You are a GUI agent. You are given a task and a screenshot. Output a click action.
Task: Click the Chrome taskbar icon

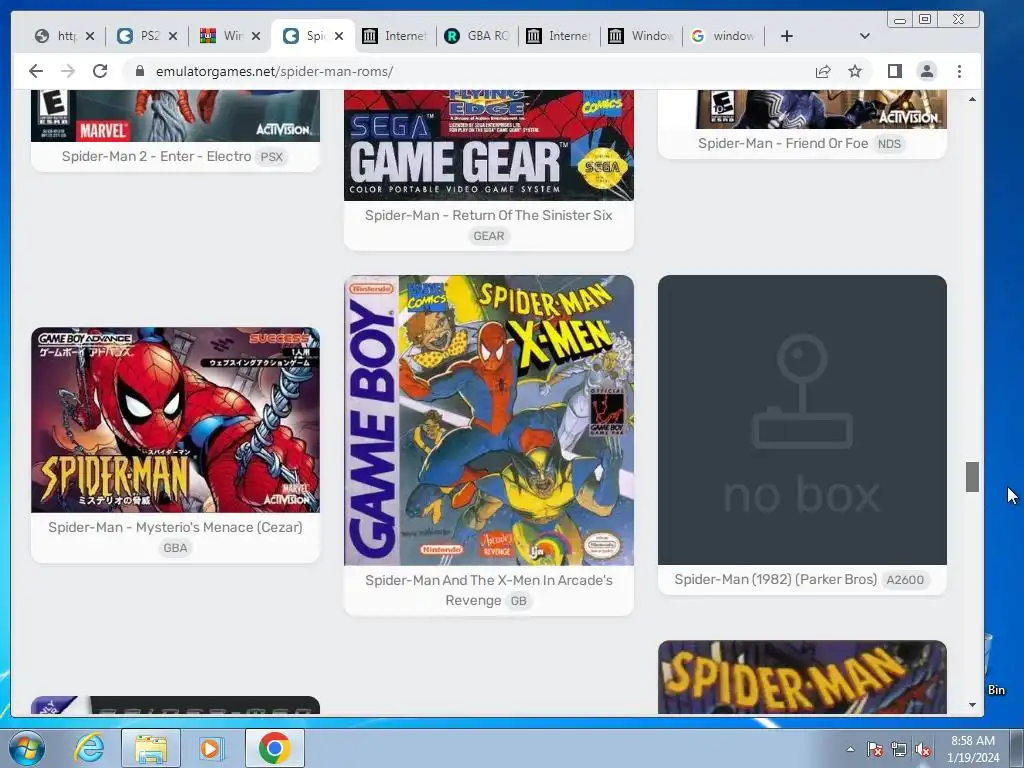coord(274,748)
